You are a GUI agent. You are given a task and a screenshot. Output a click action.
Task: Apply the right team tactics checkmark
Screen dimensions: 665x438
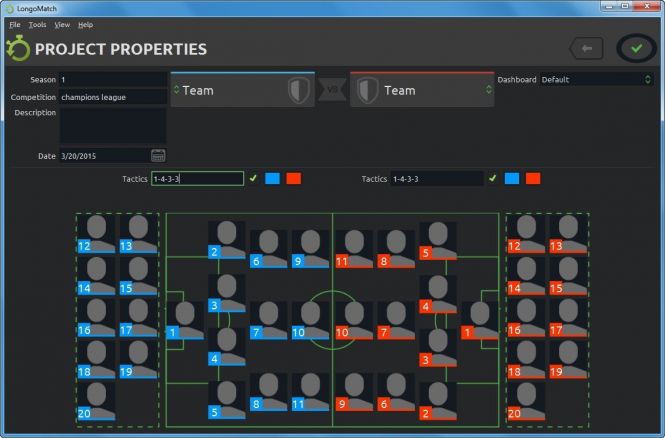(493, 179)
